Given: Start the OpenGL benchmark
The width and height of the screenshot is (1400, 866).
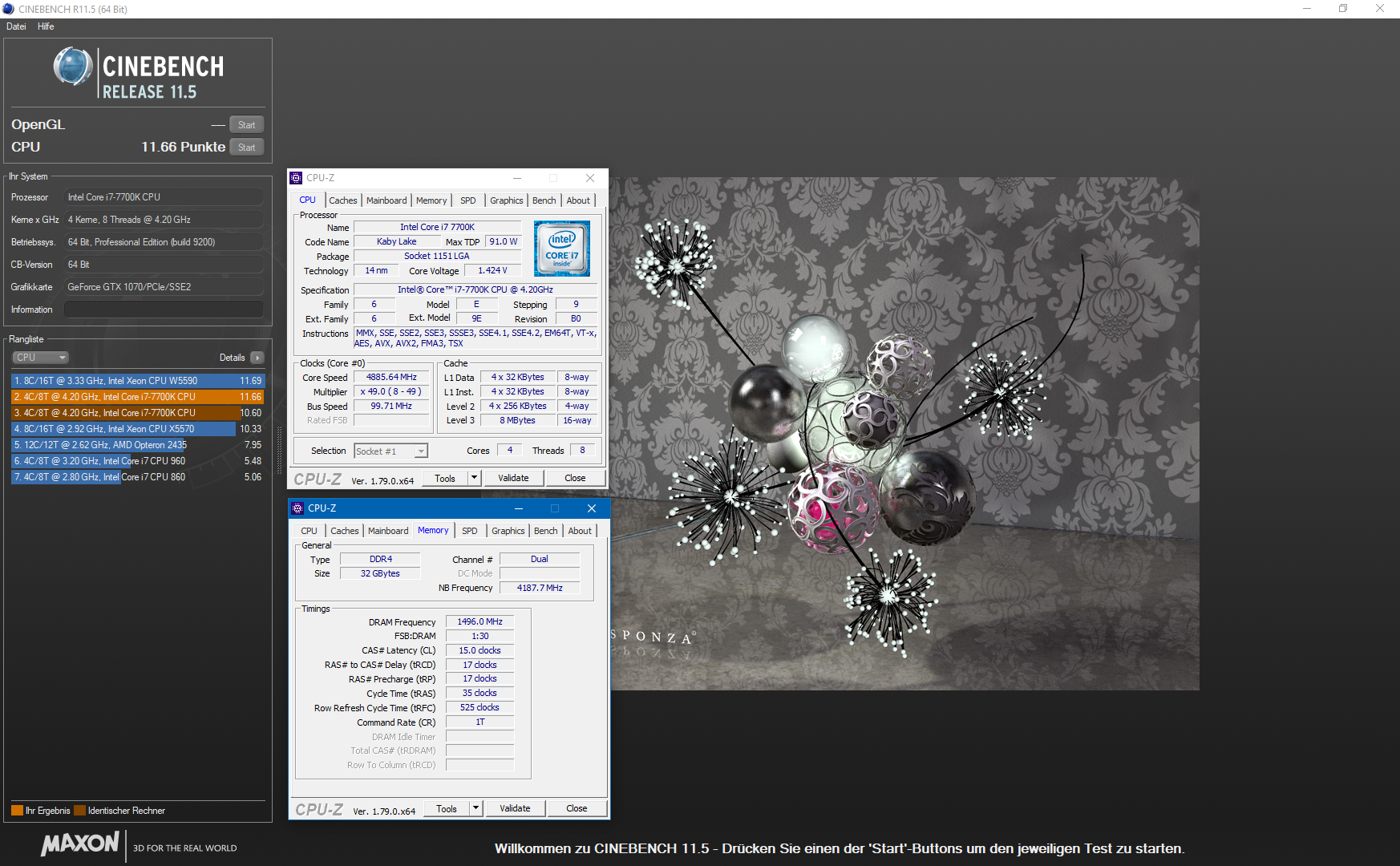Looking at the screenshot, I should (246, 125).
